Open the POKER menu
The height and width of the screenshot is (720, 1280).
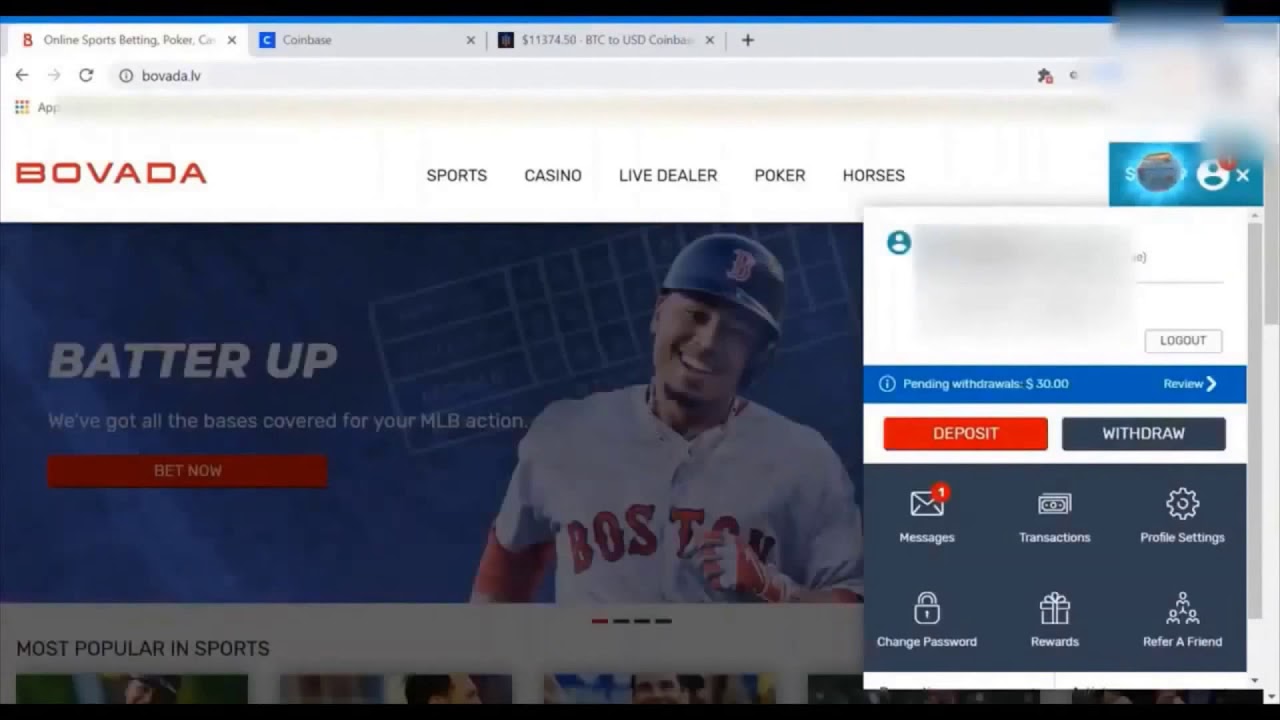[x=780, y=175]
